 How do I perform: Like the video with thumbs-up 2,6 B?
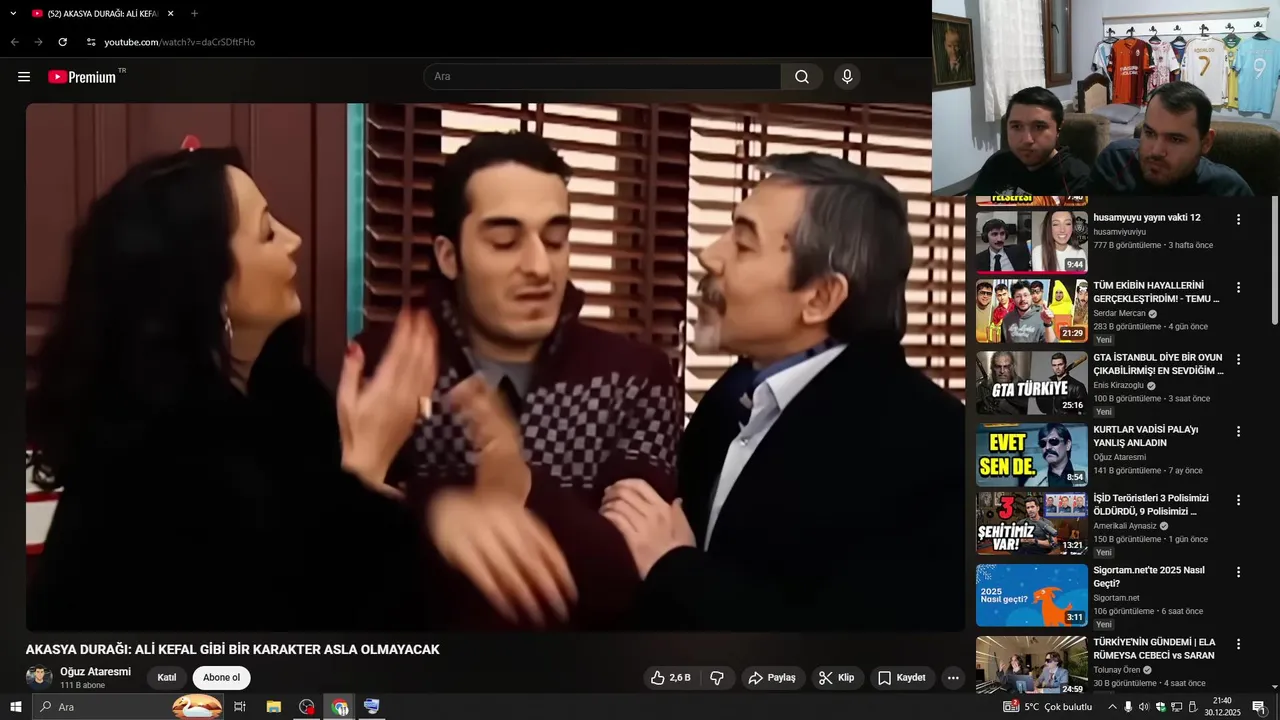click(x=671, y=678)
